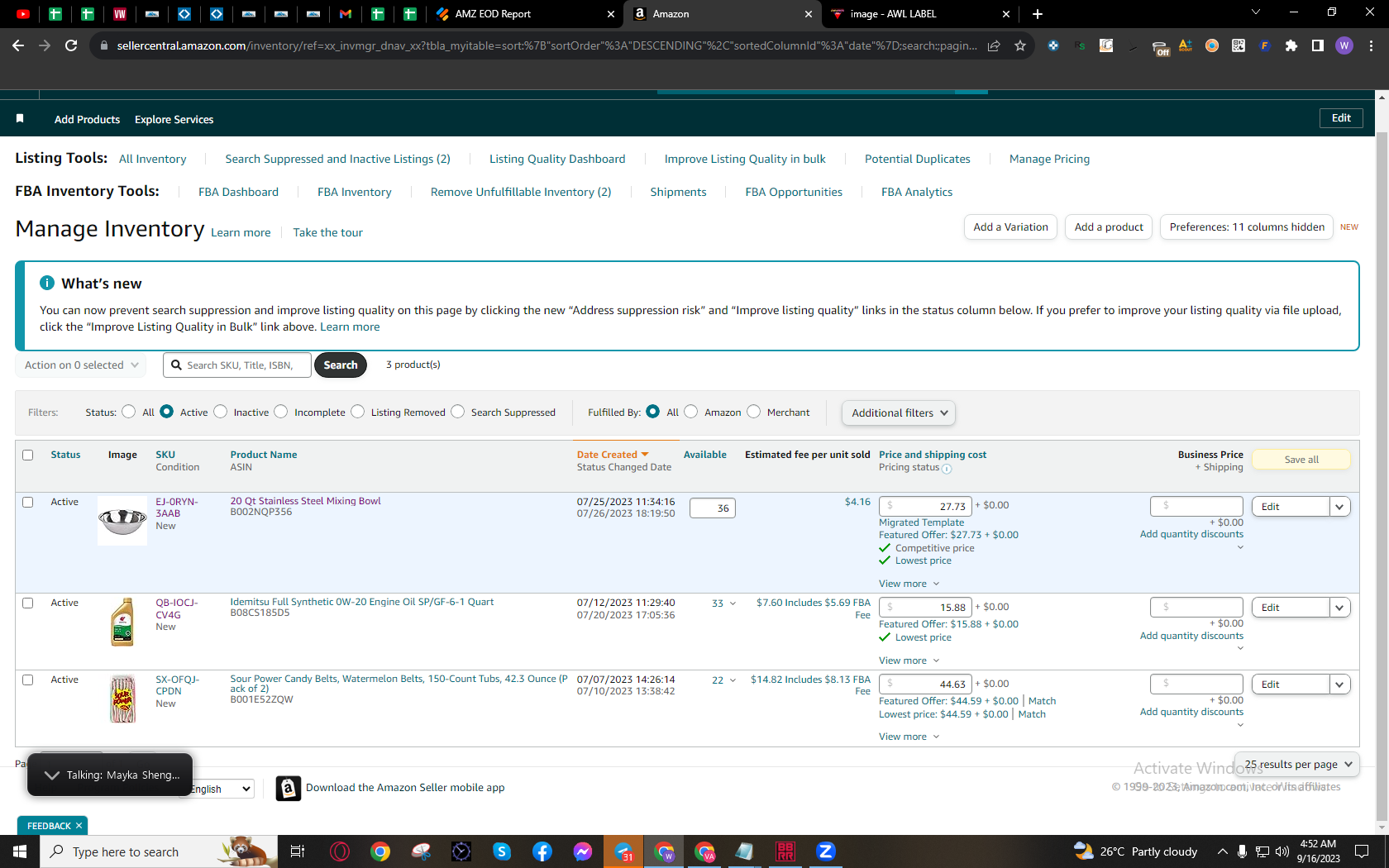The width and height of the screenshot is (1389, 868).
Task: Select the Listing Removed status filter
Action: tap(358, 412)
